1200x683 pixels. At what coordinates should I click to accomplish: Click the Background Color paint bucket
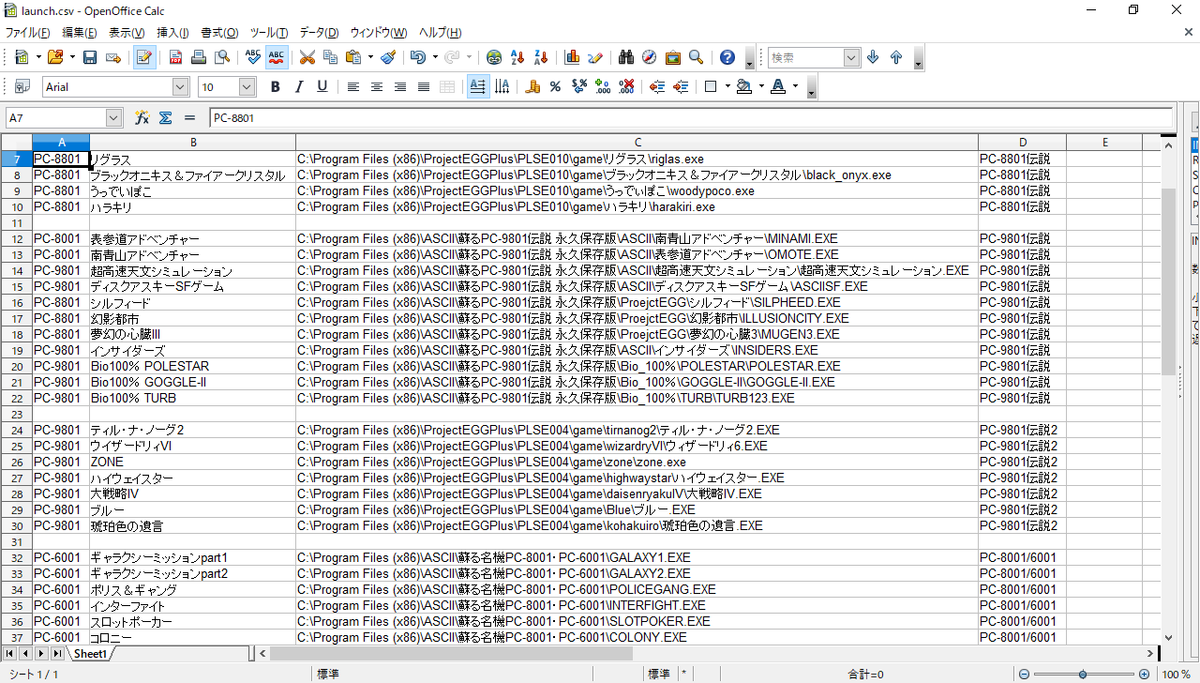pyautogui.click(x=743, y=87)
